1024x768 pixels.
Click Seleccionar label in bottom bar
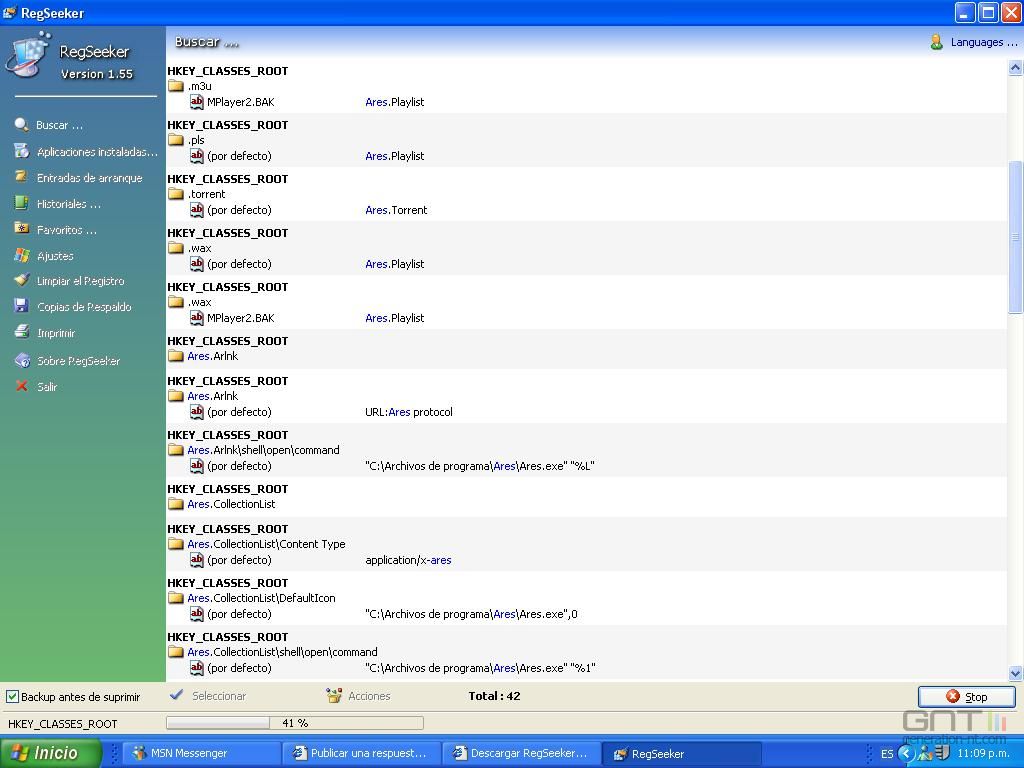(x=219, y=696)
